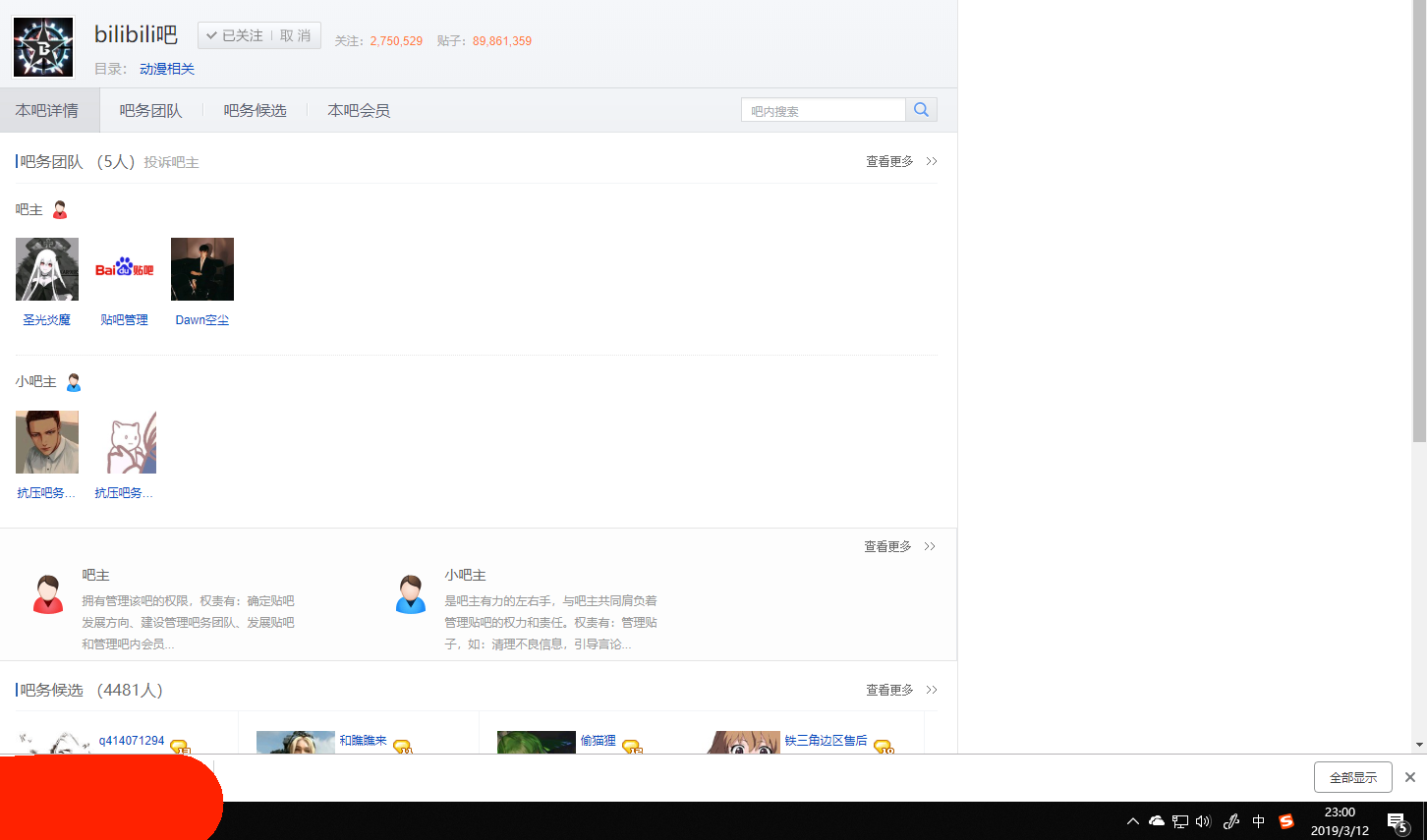Toggle the 已关注 follow status button

click(x=236, y=35)
